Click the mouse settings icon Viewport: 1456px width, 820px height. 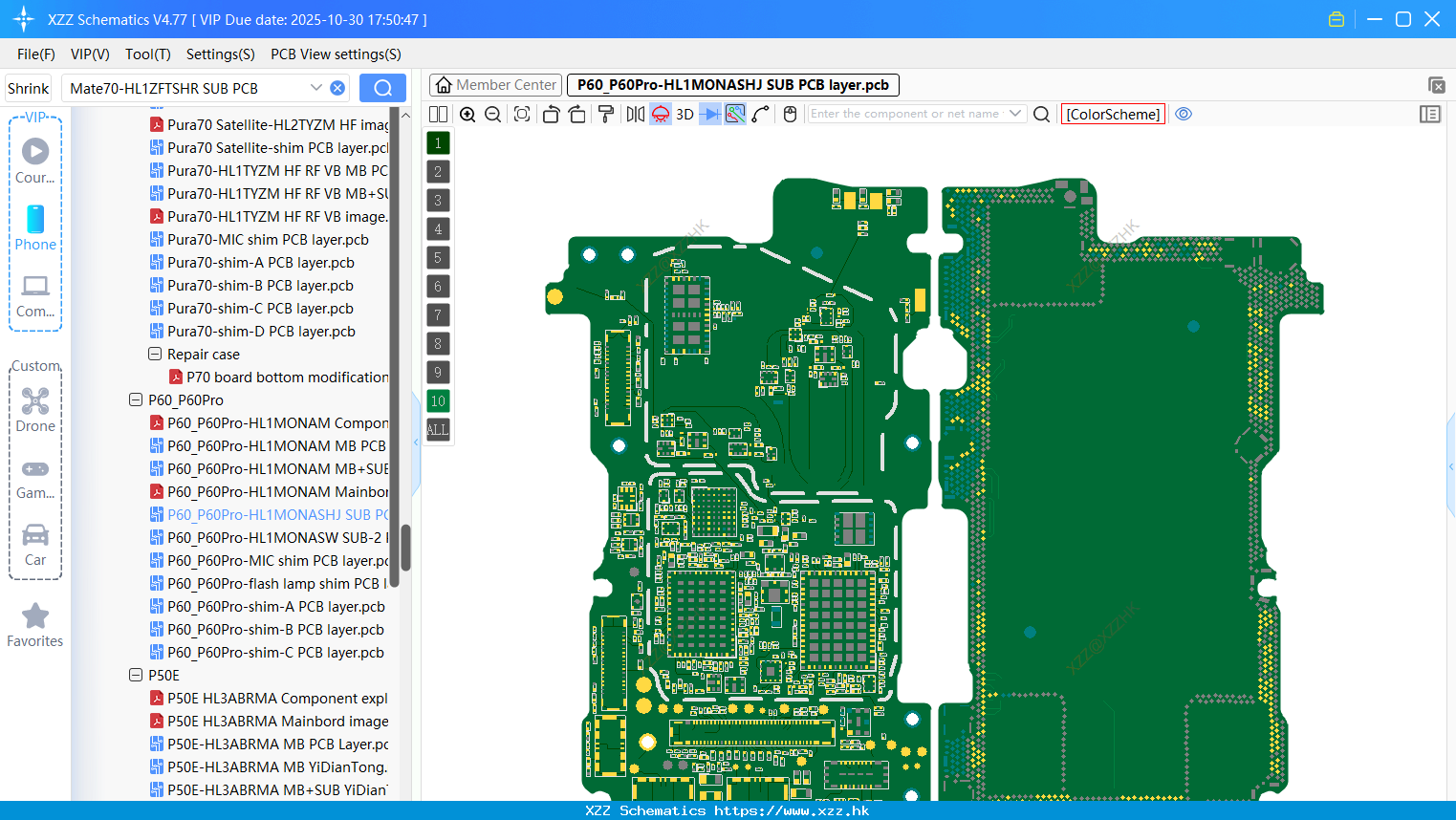(790, 114)
